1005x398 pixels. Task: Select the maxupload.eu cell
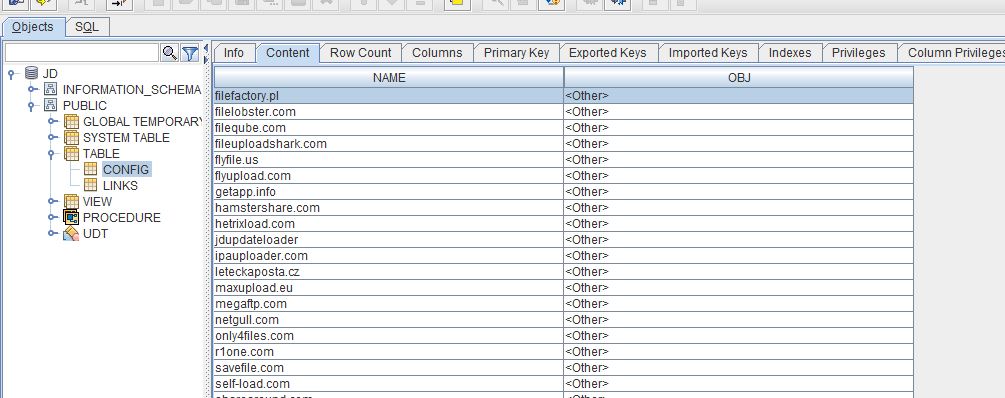[389, 288]
